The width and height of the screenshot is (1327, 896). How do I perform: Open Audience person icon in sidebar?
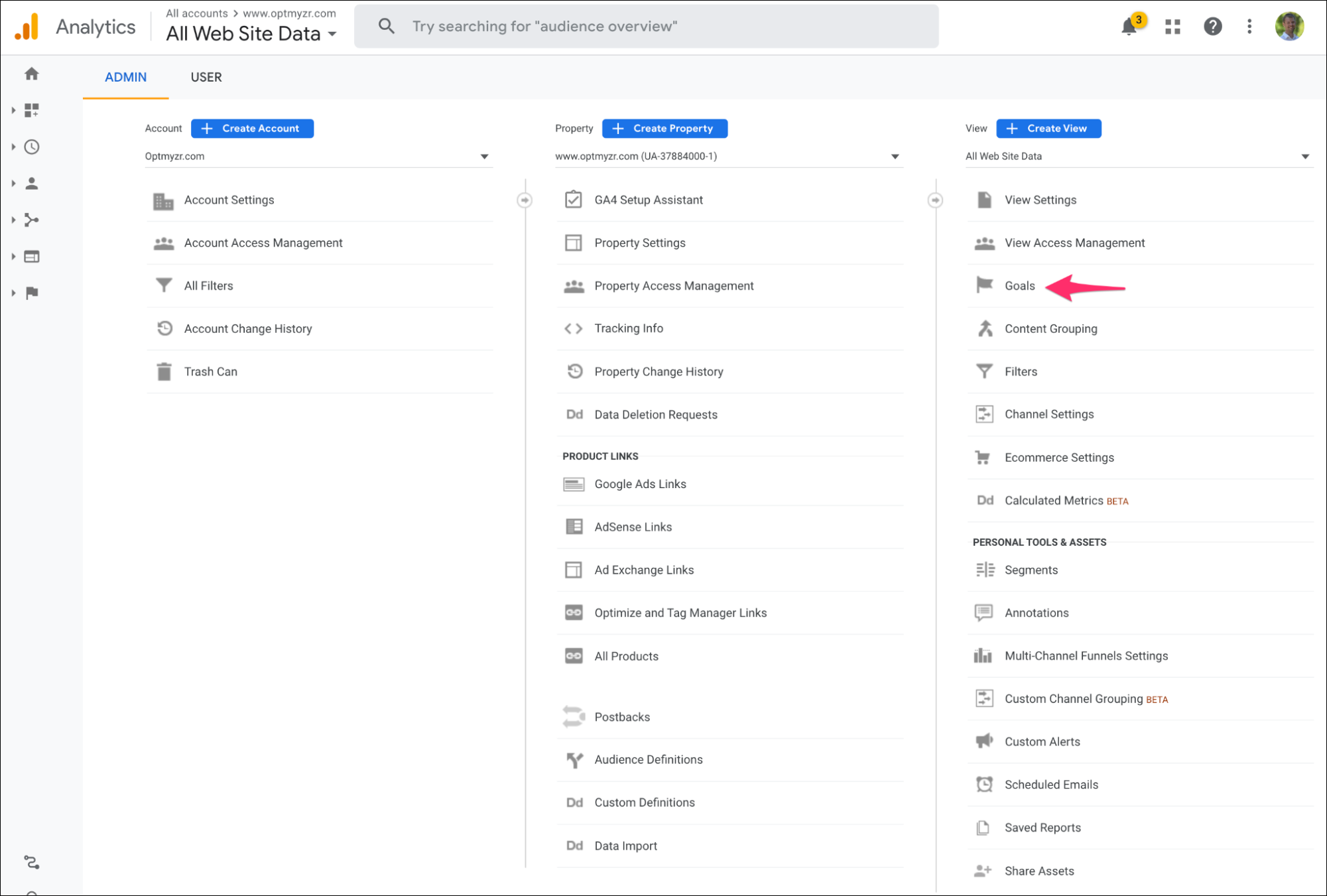[31, 183]
